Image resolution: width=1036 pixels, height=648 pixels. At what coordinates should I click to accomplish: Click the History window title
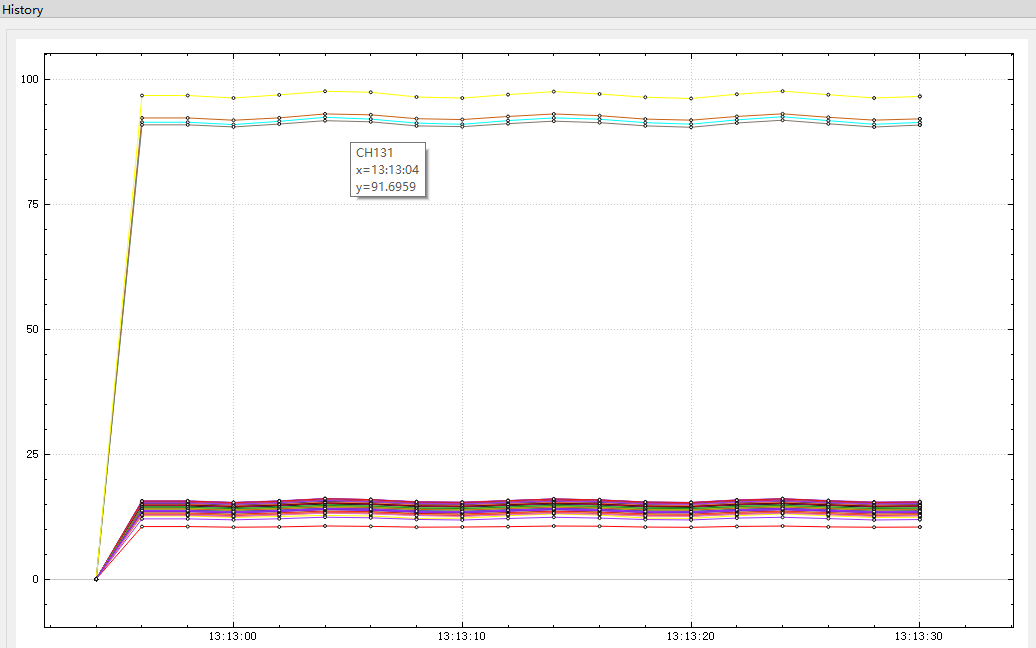(21, 10)
